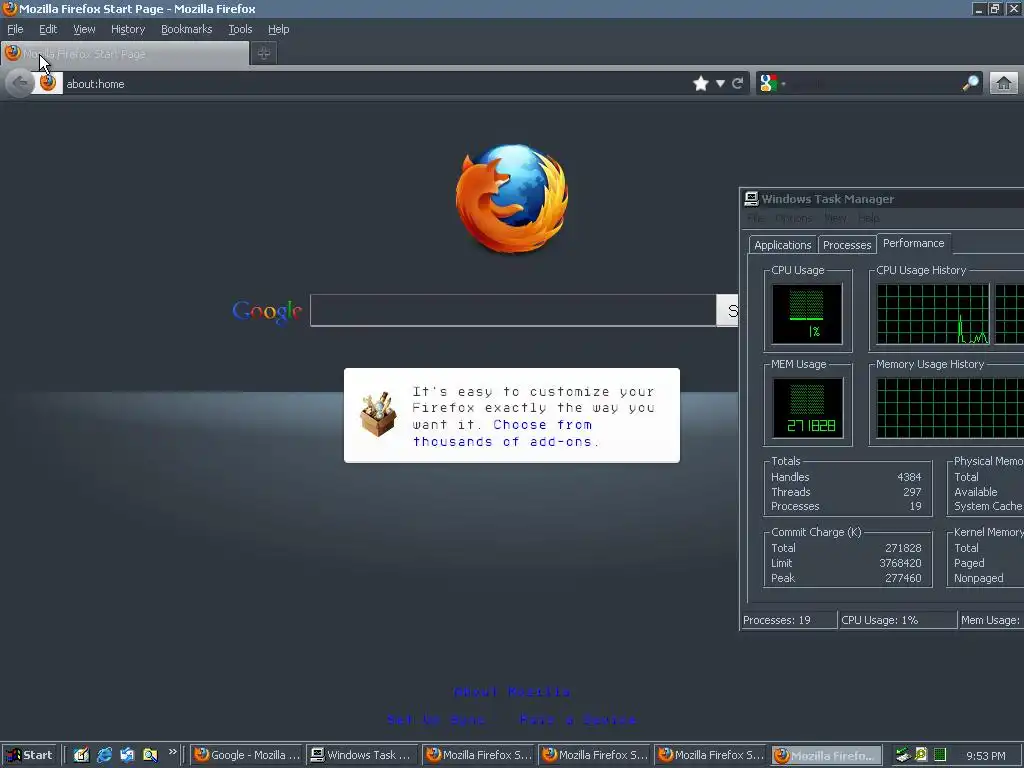1024x768 pixels.
Task: Click the Commit Charge Peak value 277460
Action: click(x=903, y=578)
